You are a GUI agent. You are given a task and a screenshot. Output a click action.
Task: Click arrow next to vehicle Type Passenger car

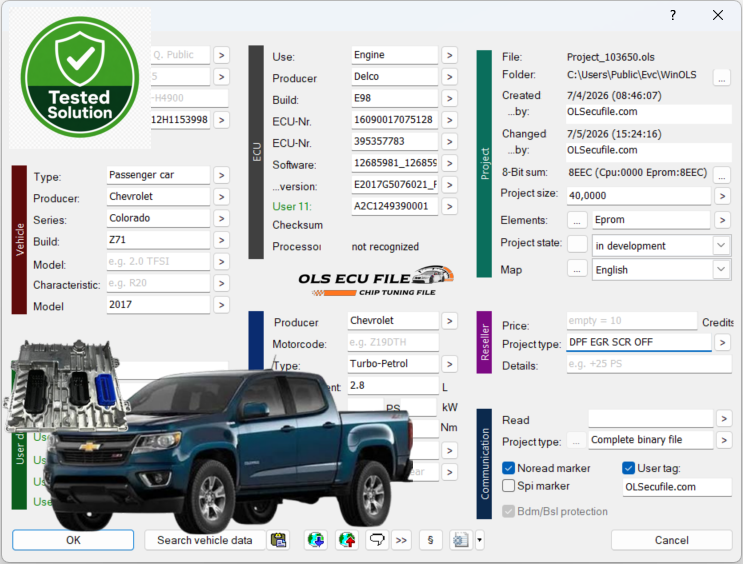pyautogui.click(x=221, y=175)
